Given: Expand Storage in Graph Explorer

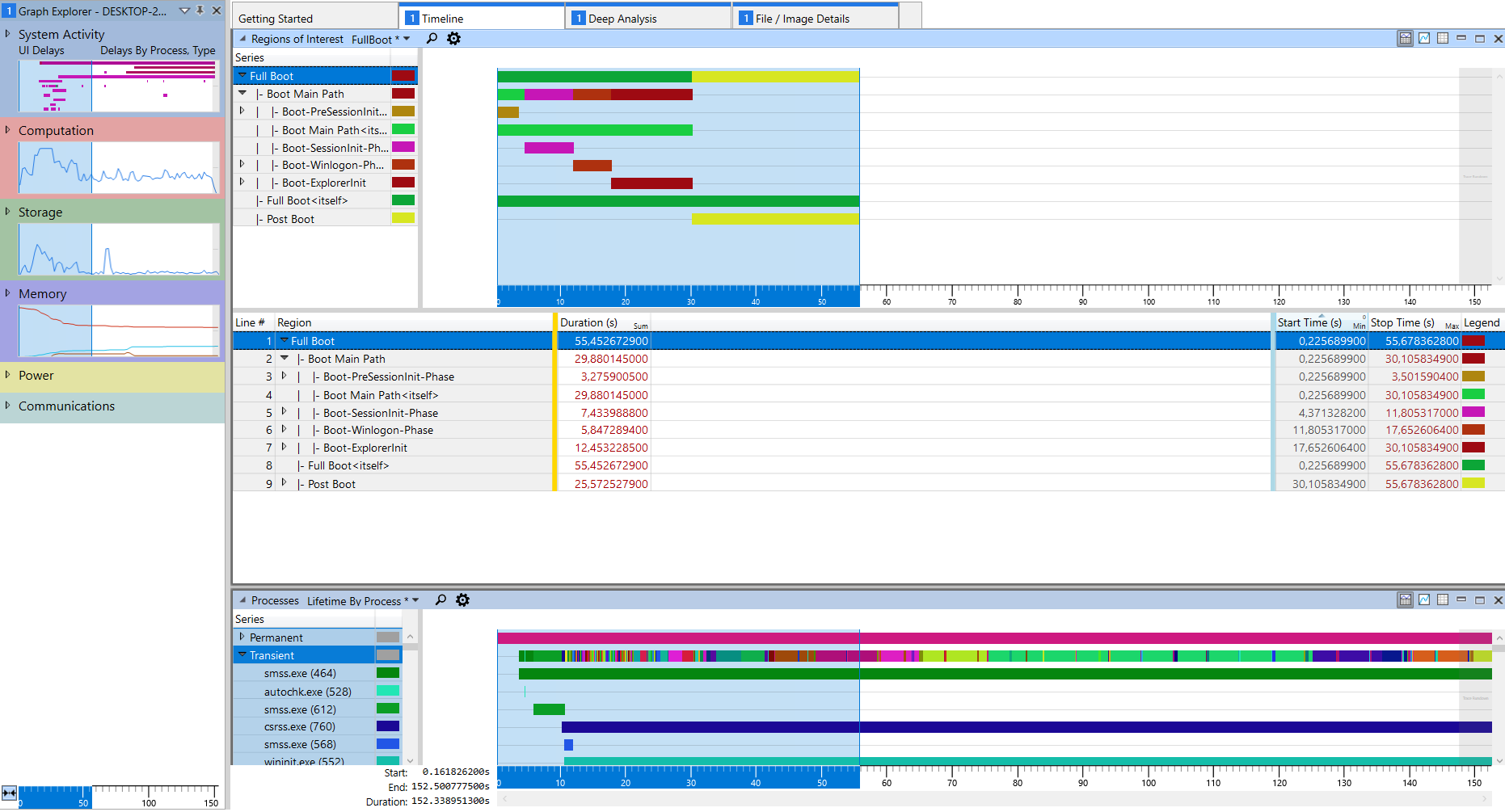Looking at the screenshot, I should [8, 212].
